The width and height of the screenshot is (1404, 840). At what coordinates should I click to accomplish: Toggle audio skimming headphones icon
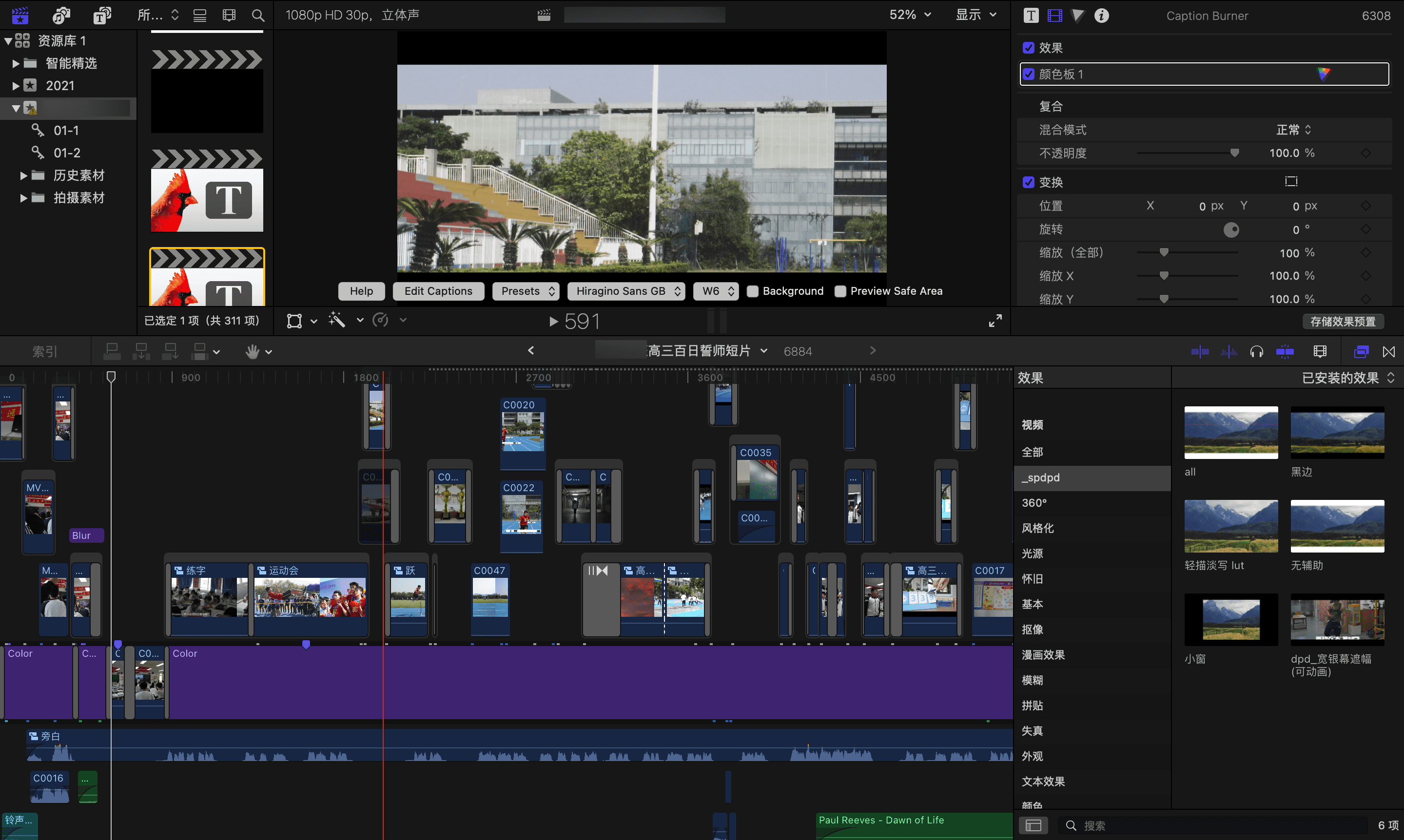[x=1256, y=351]
